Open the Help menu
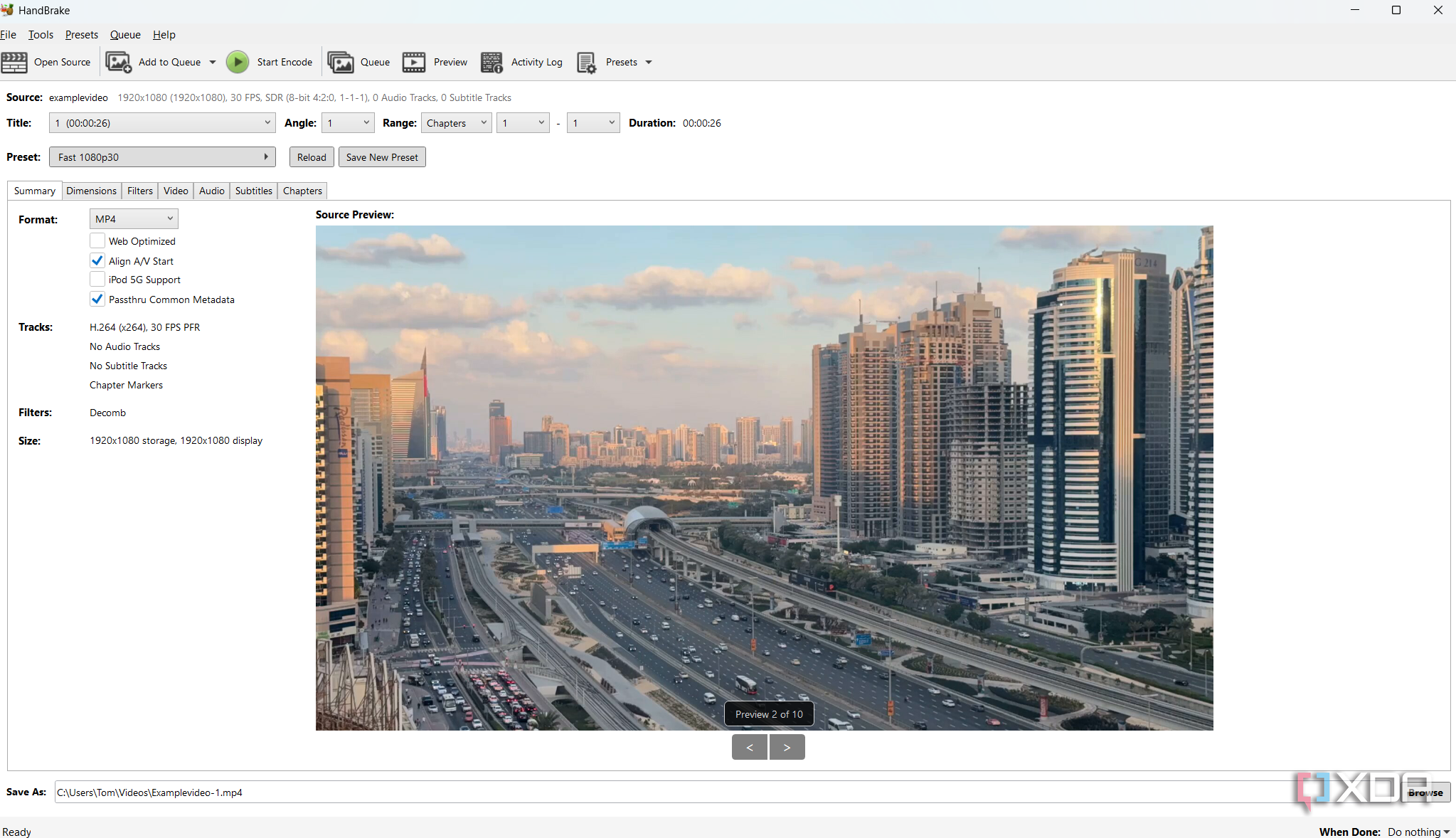 pyautogui.click(x=164, y=35)
